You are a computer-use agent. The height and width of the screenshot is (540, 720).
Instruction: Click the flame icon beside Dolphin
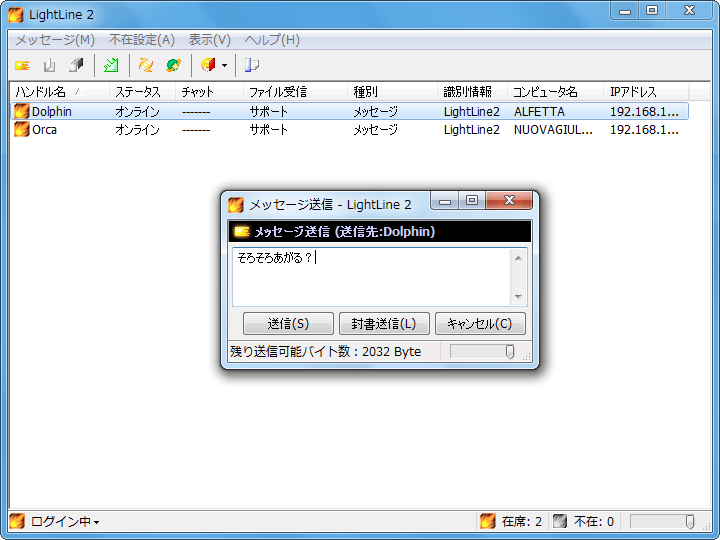tap(21, 112)
